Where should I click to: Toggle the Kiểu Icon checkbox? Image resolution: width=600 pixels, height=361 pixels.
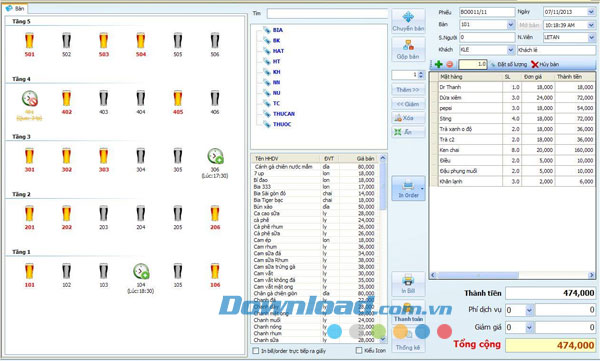[x=359, y=350]
